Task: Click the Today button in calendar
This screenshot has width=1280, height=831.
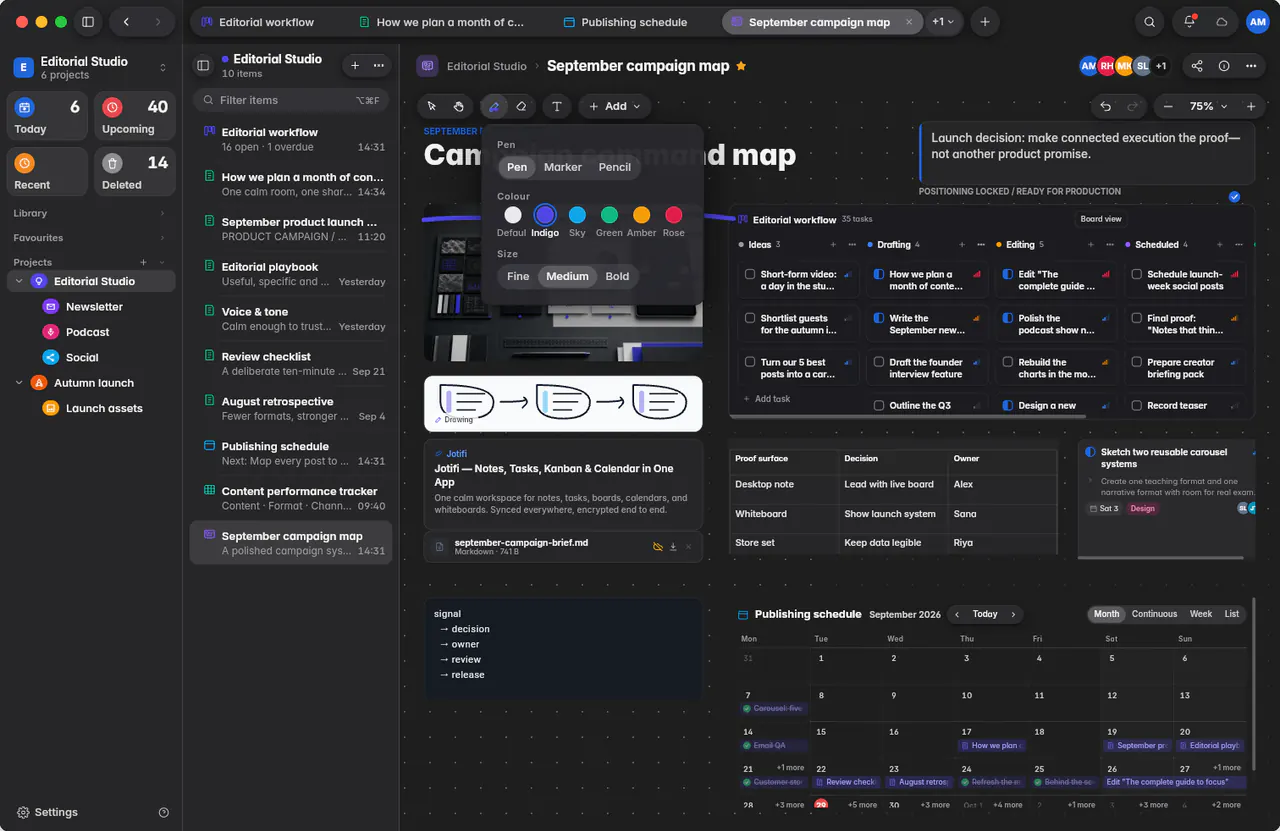Action: (985, 614)
